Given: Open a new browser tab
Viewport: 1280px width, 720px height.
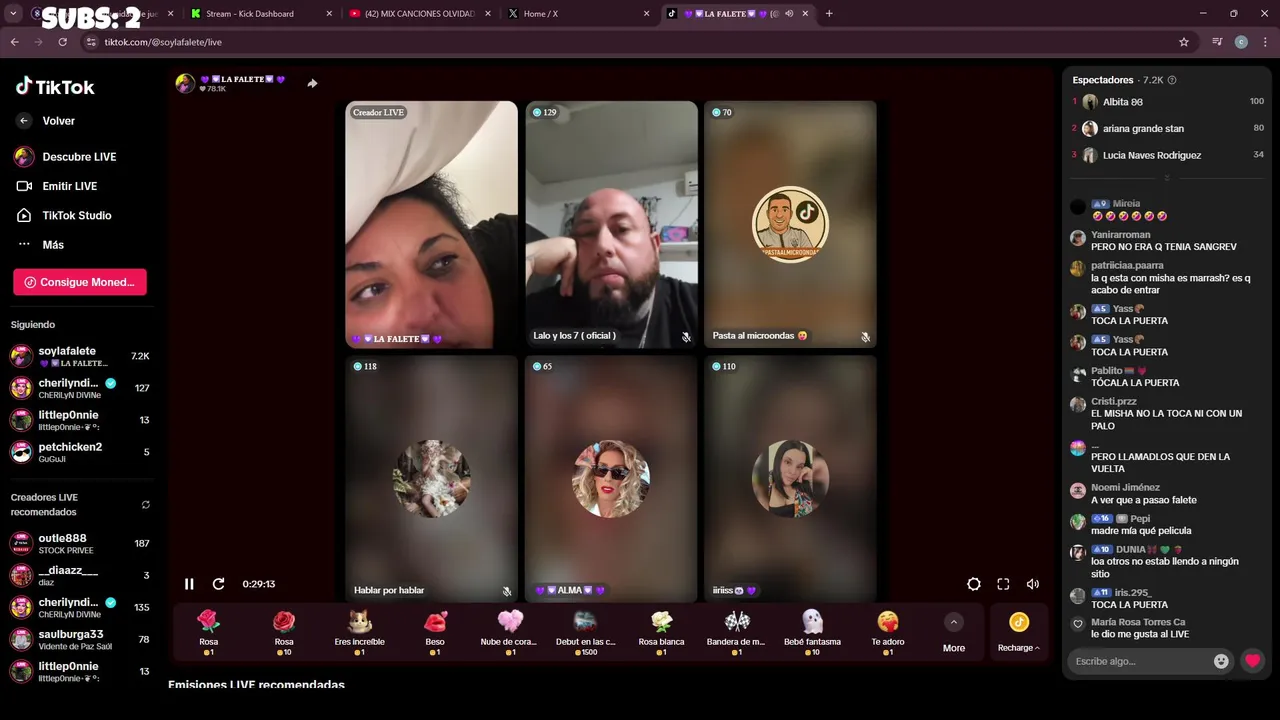Looking at the screenshot, I should click(829, 14).
